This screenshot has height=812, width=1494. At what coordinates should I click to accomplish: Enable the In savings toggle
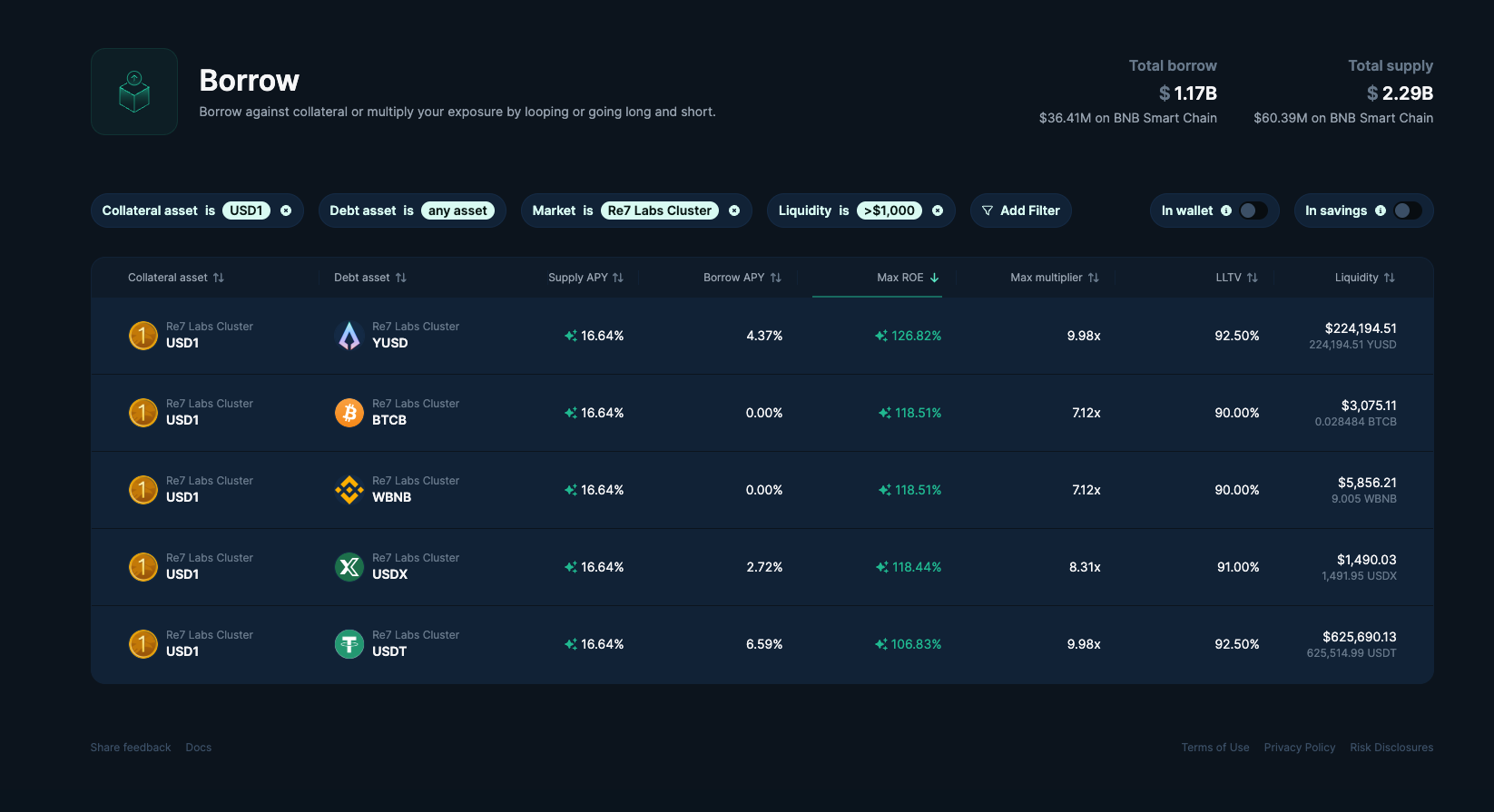point(1408,210)
